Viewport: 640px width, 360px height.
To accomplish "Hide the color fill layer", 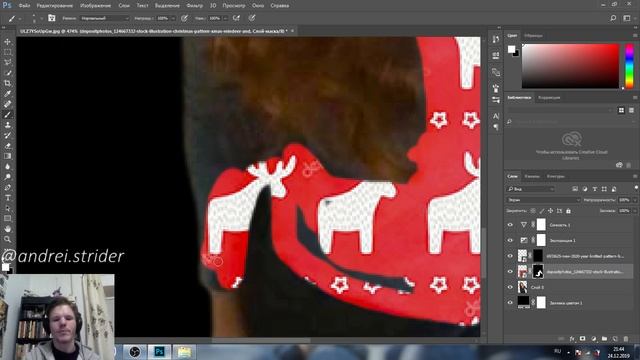I will tap(510, 302).
